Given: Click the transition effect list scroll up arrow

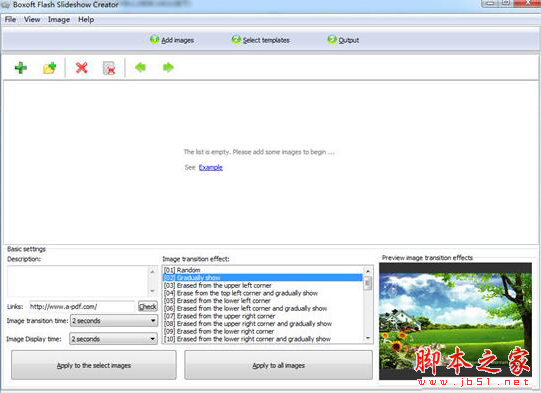Looking at the screenshot, I should pyautogui.click(x=368, y=271).
